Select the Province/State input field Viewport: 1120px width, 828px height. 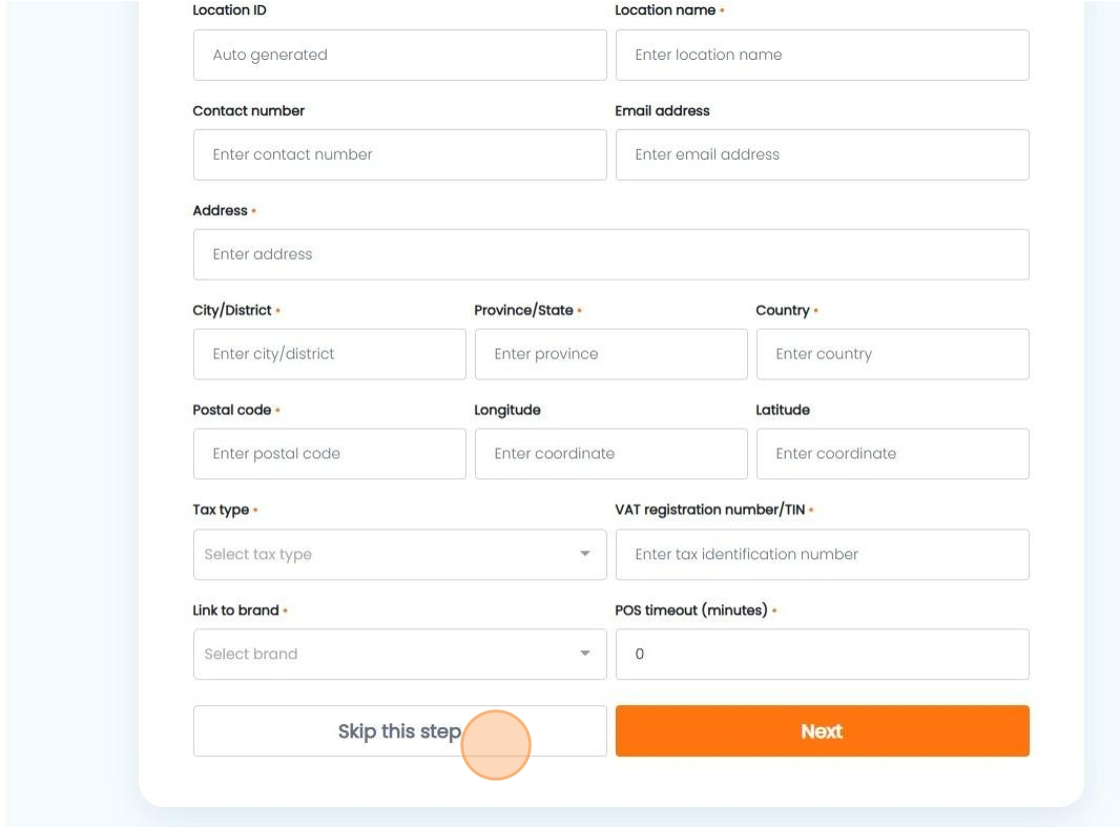pyautogui.click(x=611, y=354)
